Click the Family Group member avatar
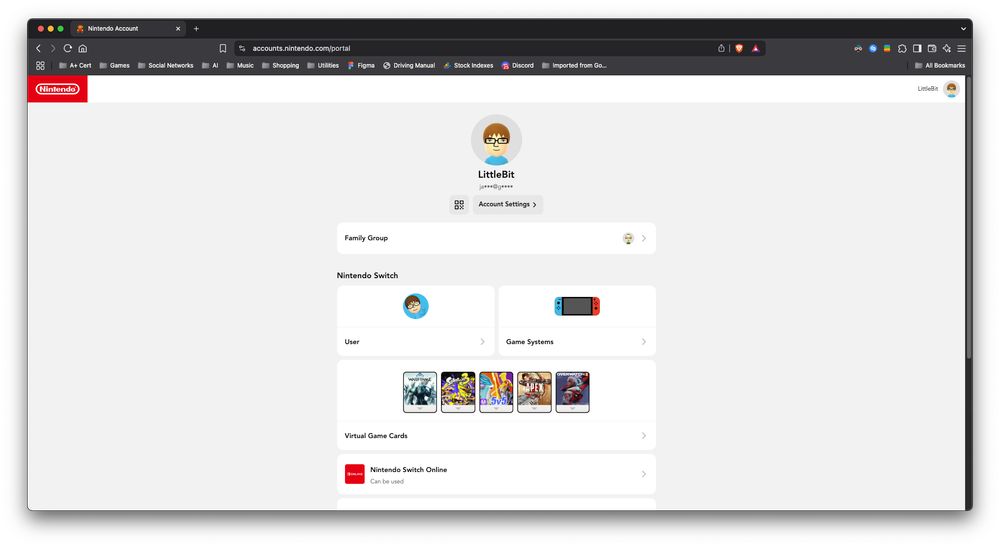 pyautogui.click(x=628, y=238)
